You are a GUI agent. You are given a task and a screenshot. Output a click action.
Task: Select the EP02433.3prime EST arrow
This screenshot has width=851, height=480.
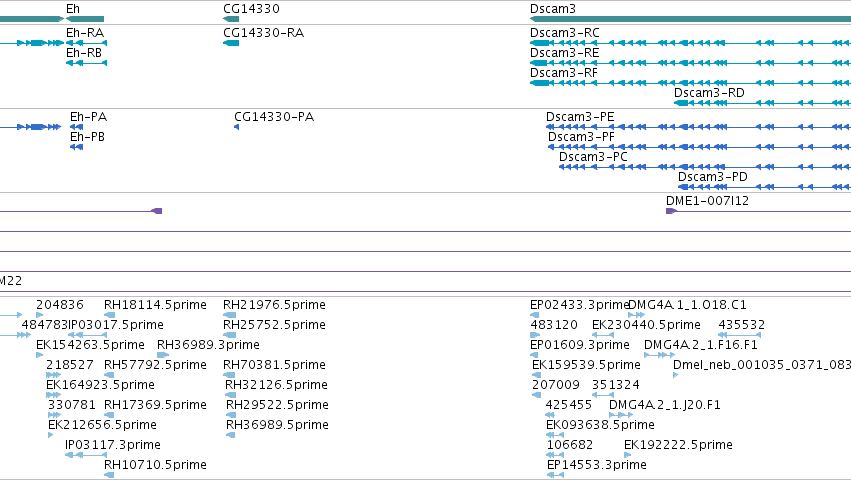[x=535, y=315]
